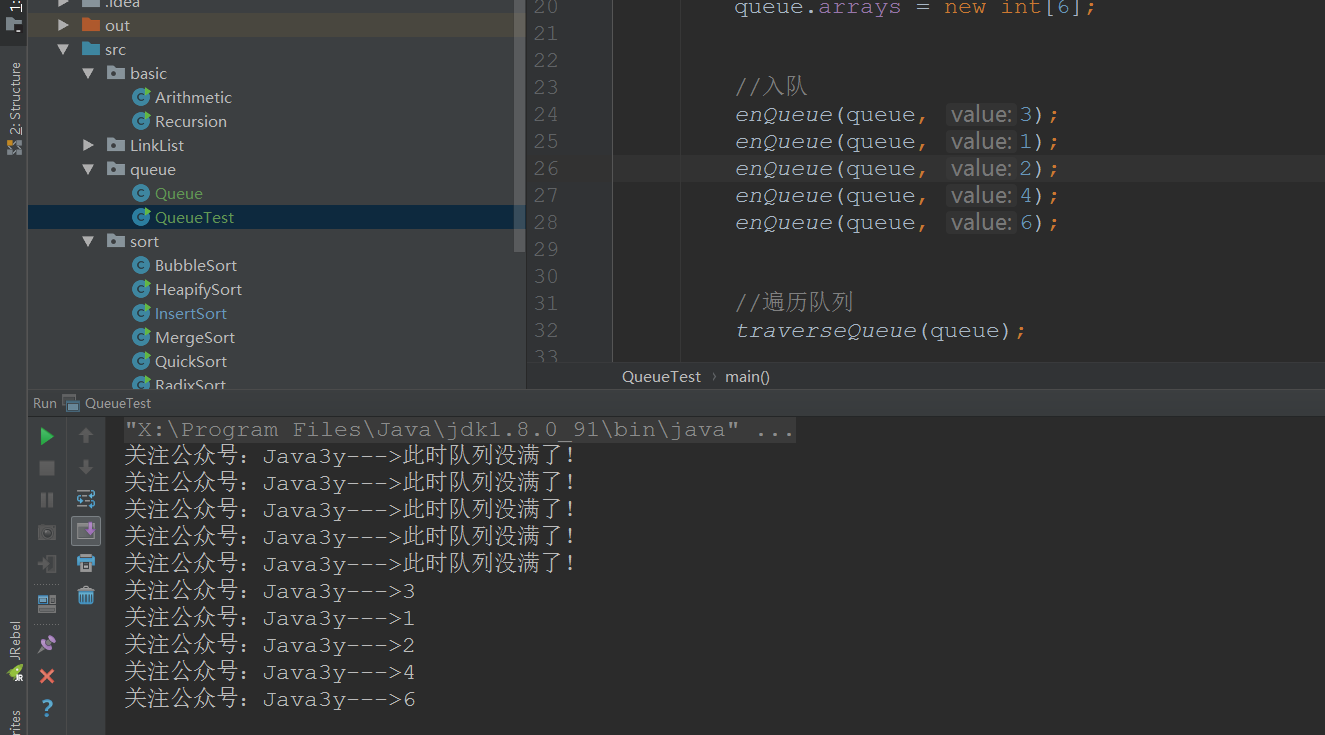Click line number 31 in the gutter
Image resolution: width=1325 pixels, height=735 pixels.
click(546, 303)
